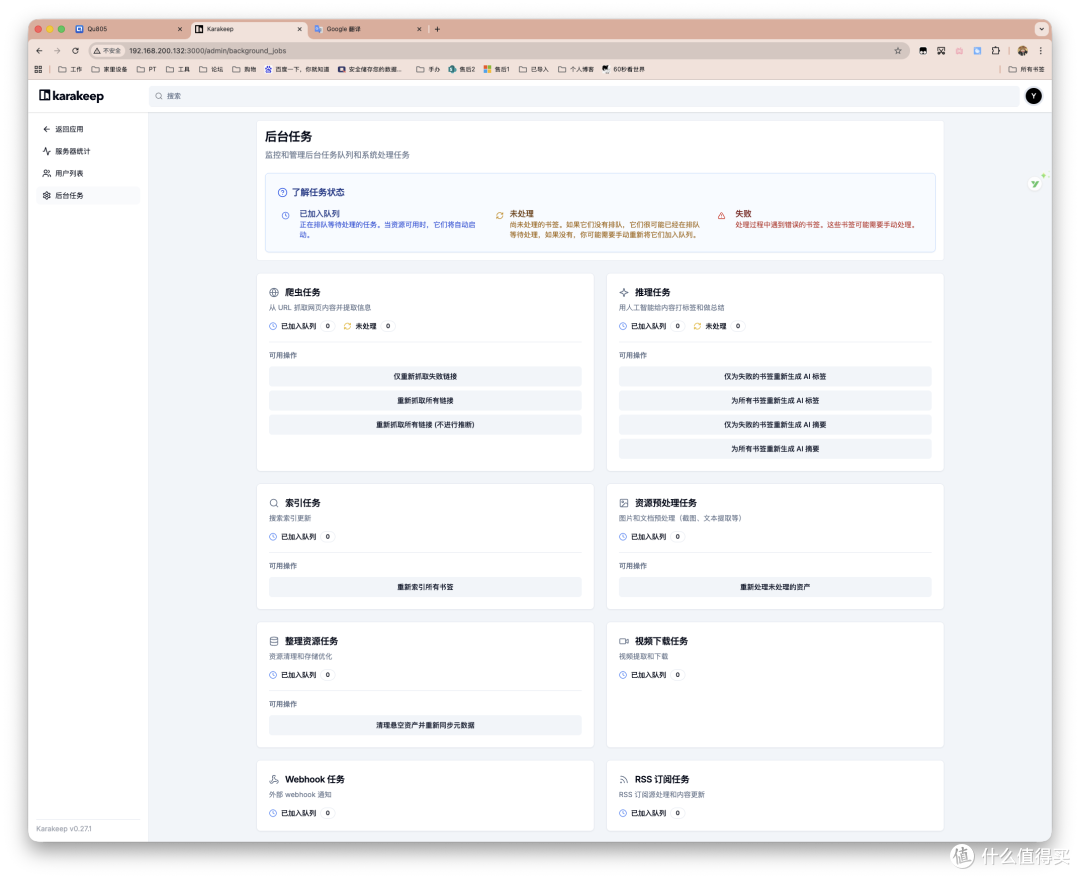The width and height of the screenshot is (1080, 879).
Task: Click the karakeep logo
Action: coord(72,96)
